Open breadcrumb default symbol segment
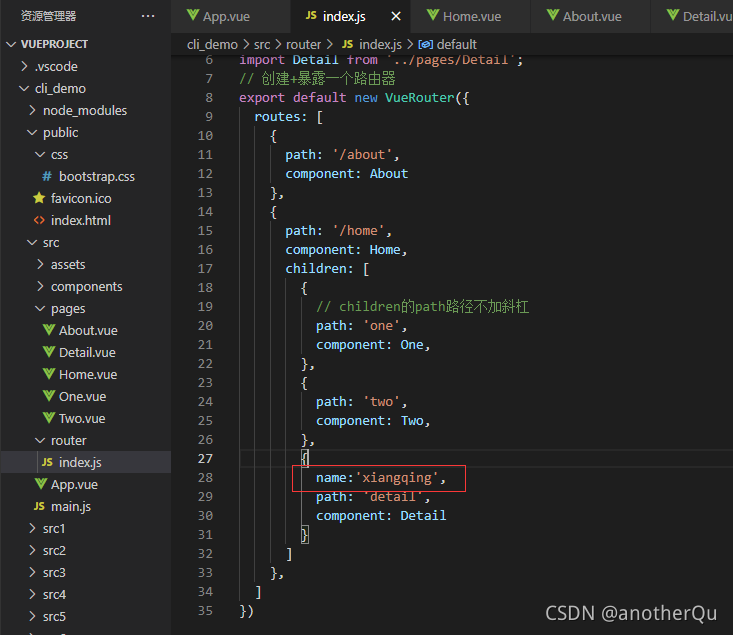The image size is (733, 635). click(x=457, y=44)
